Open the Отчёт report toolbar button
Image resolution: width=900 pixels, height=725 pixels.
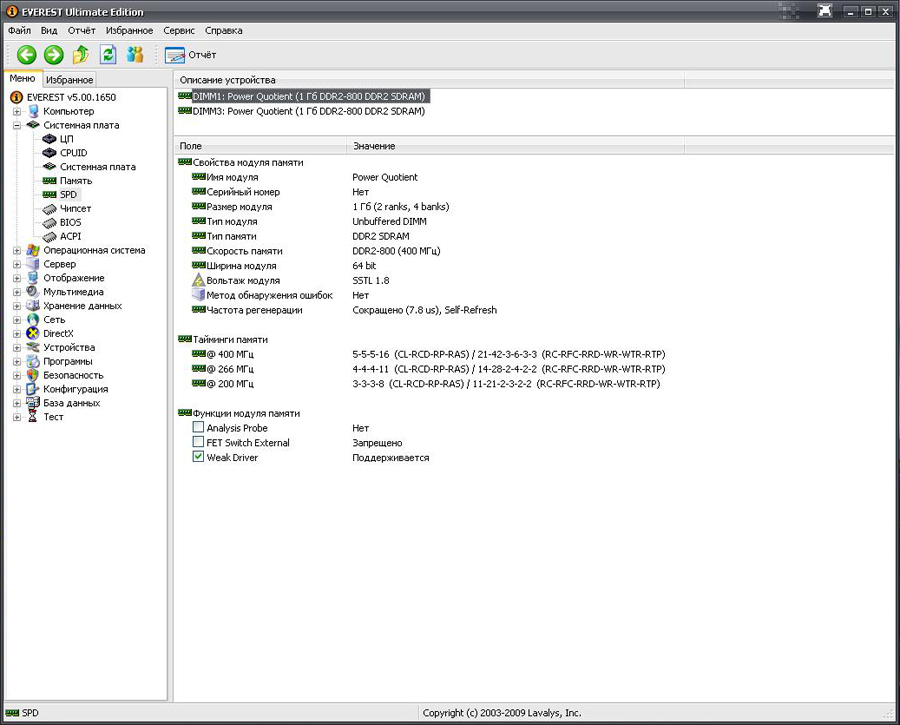pos(191,55)
